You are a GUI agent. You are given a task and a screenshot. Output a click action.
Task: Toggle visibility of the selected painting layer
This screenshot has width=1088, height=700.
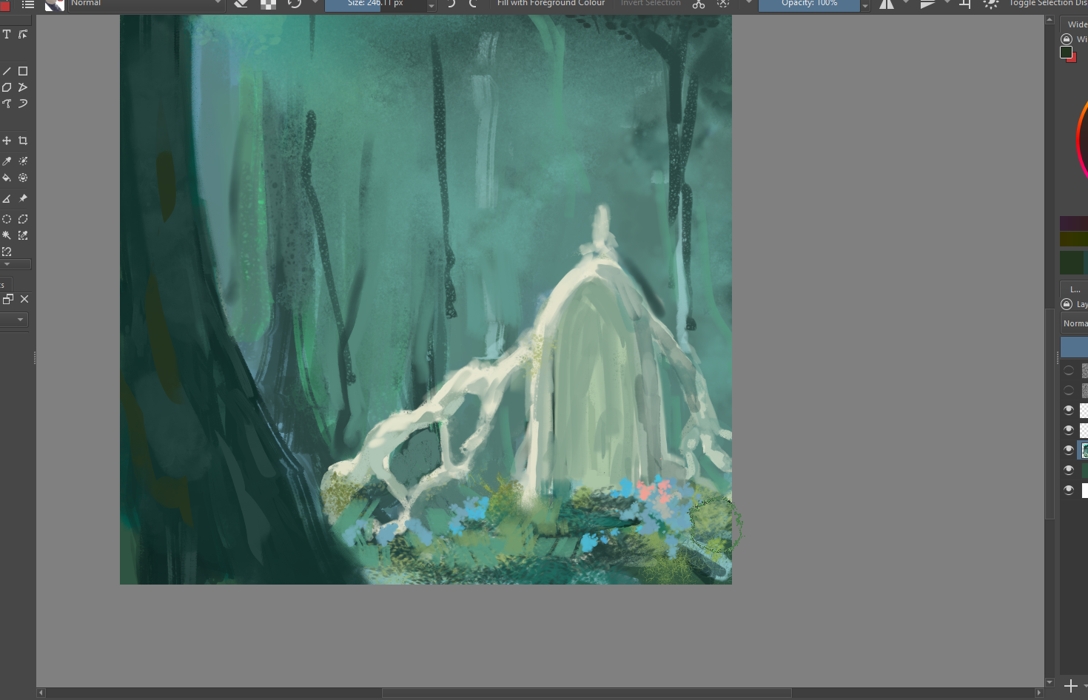(1068, 450)
